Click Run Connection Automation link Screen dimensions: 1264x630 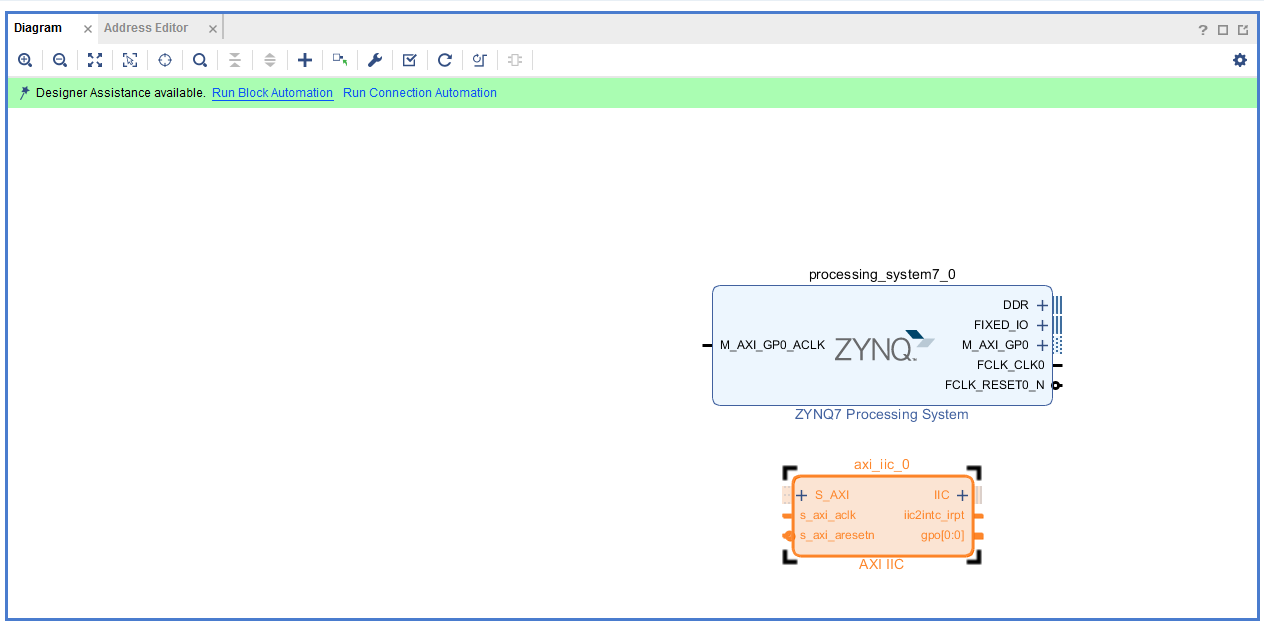(x=420, y=93)
